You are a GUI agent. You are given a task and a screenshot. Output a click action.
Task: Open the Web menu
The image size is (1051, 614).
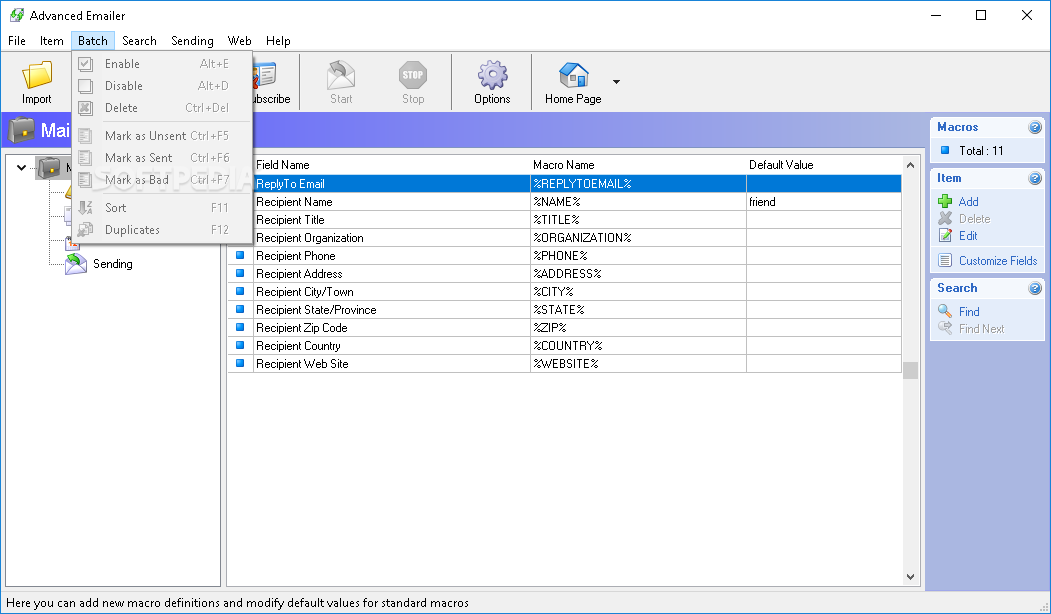[x=239, y=41]
